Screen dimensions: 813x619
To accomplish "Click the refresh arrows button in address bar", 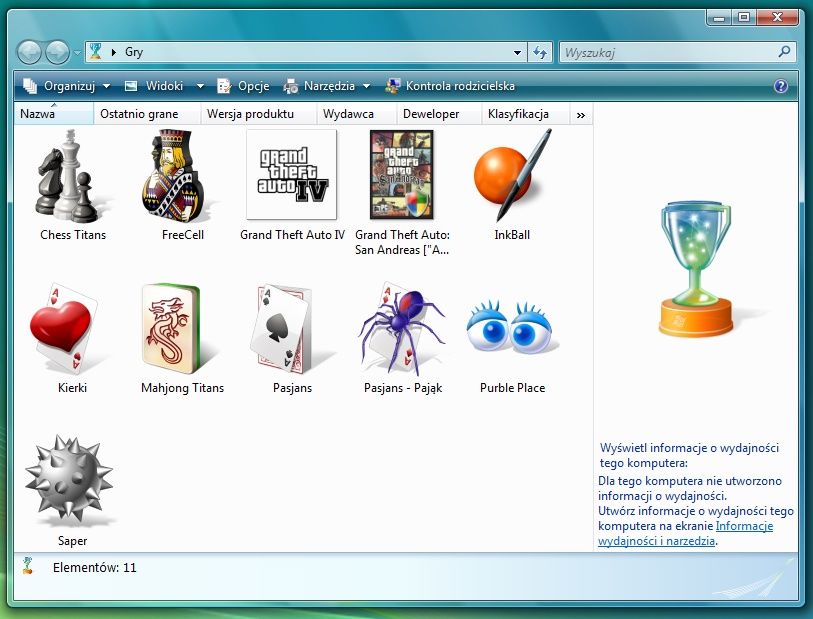I will click(x=540, y=52).
